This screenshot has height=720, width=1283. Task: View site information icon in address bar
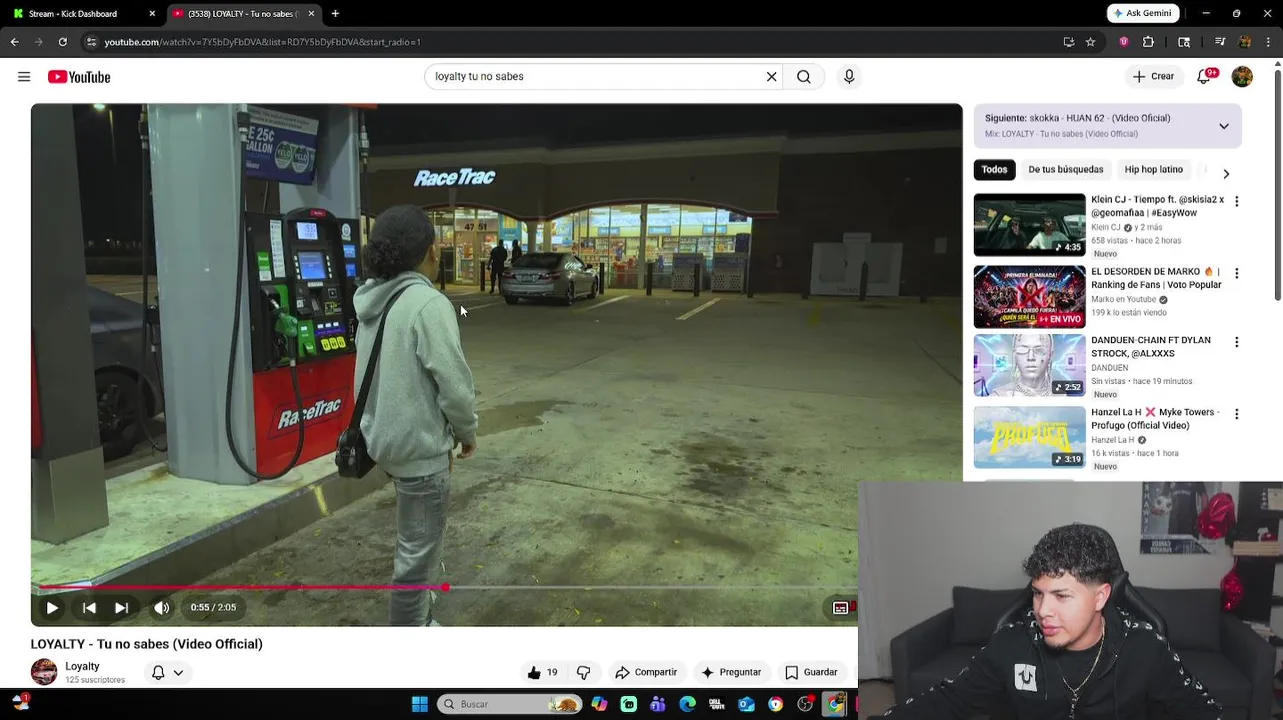coord(91,42)
